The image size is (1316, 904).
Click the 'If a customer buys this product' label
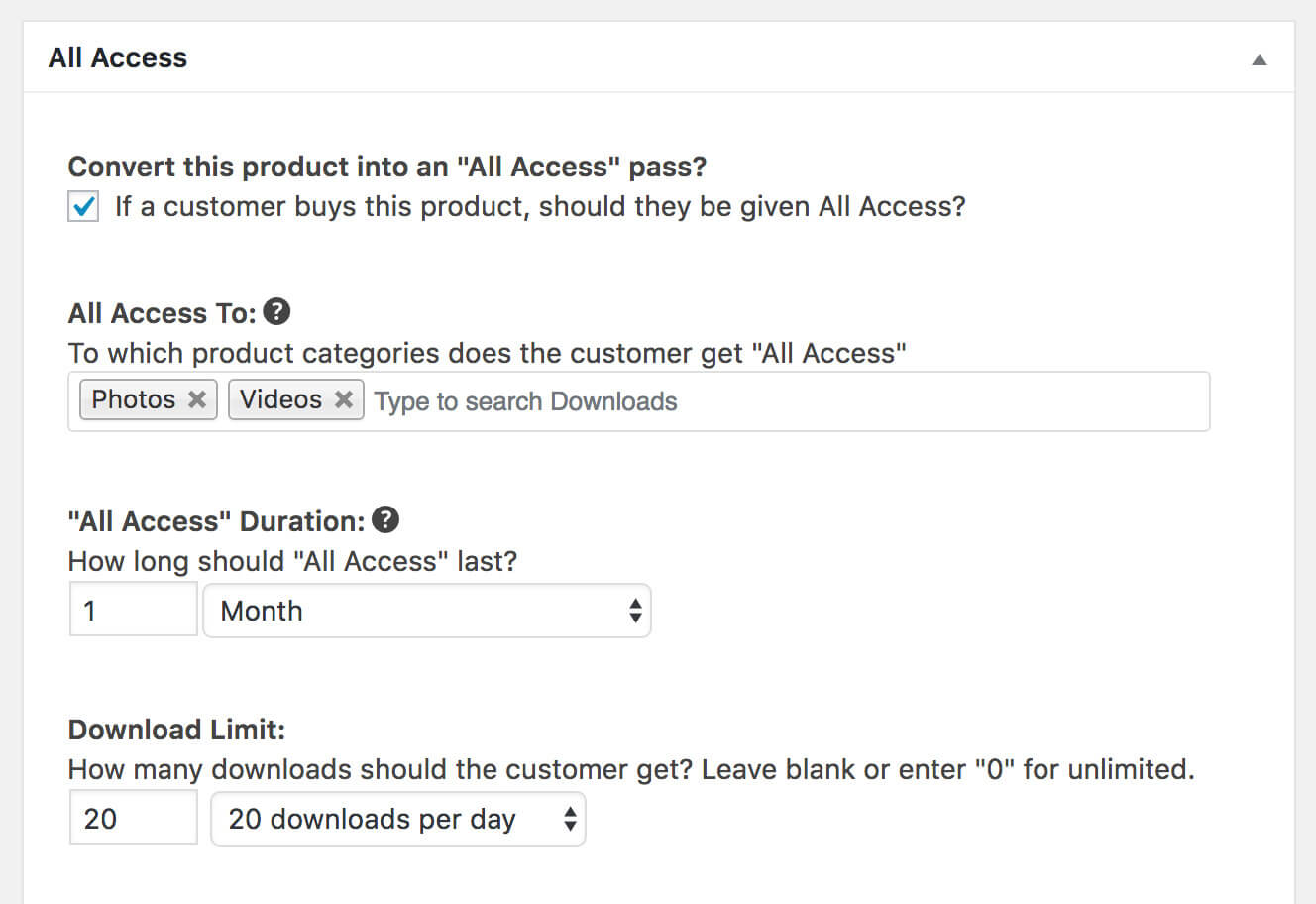(x=539, y=207)
